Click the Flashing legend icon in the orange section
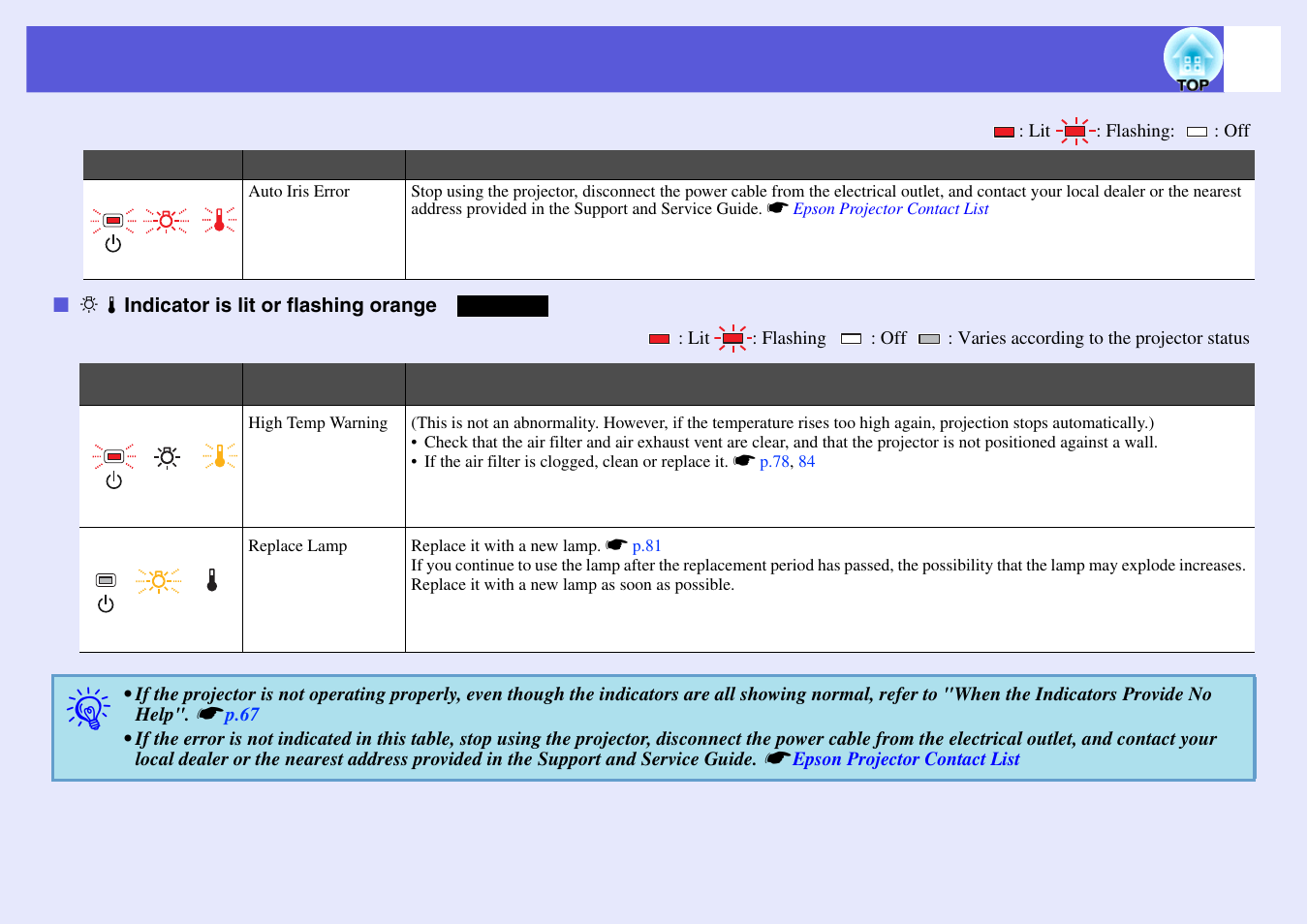The image size is (1308, 924). (x=733, y=338)
